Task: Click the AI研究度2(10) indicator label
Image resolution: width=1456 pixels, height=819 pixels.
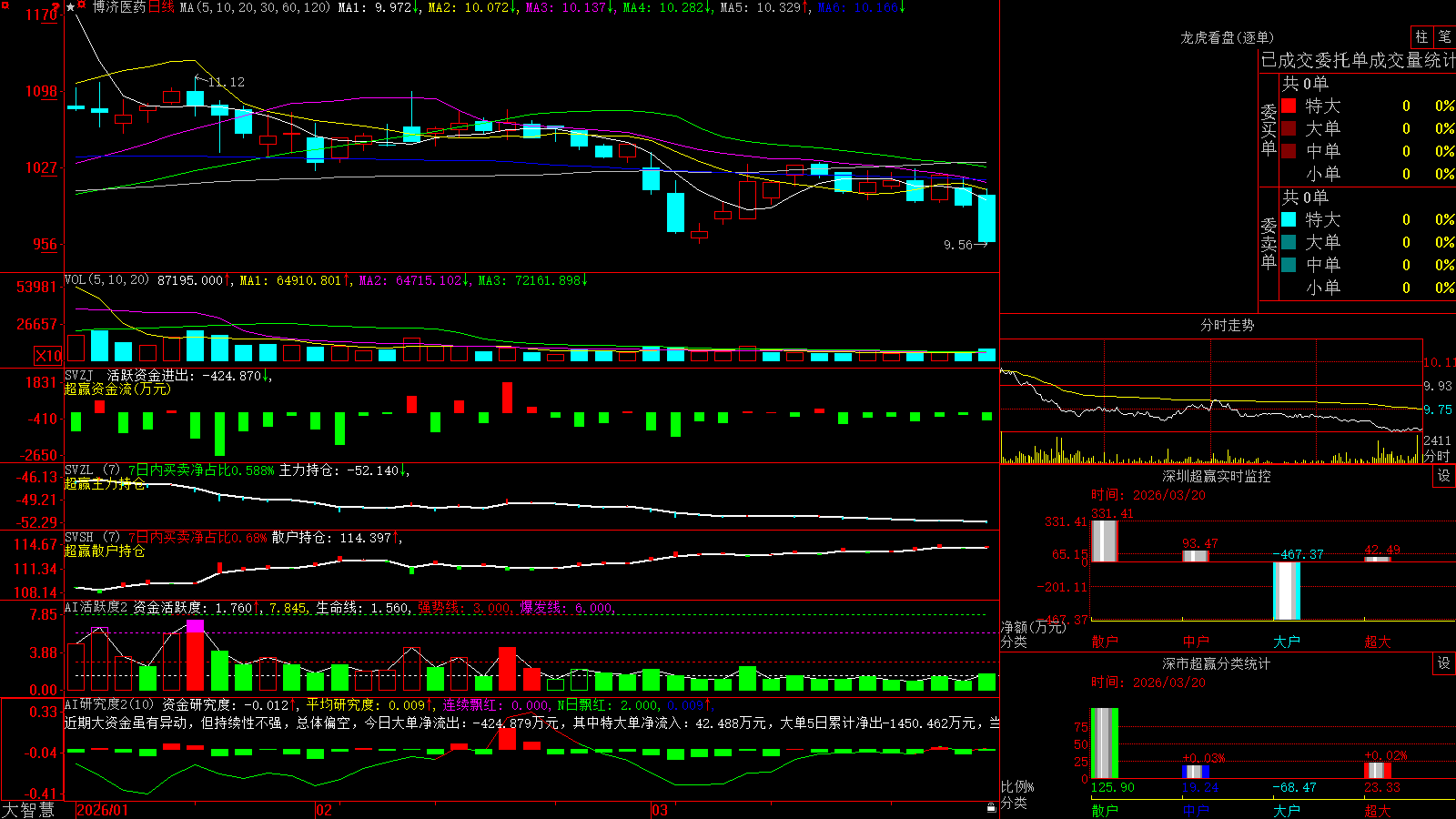Action: 110,704
